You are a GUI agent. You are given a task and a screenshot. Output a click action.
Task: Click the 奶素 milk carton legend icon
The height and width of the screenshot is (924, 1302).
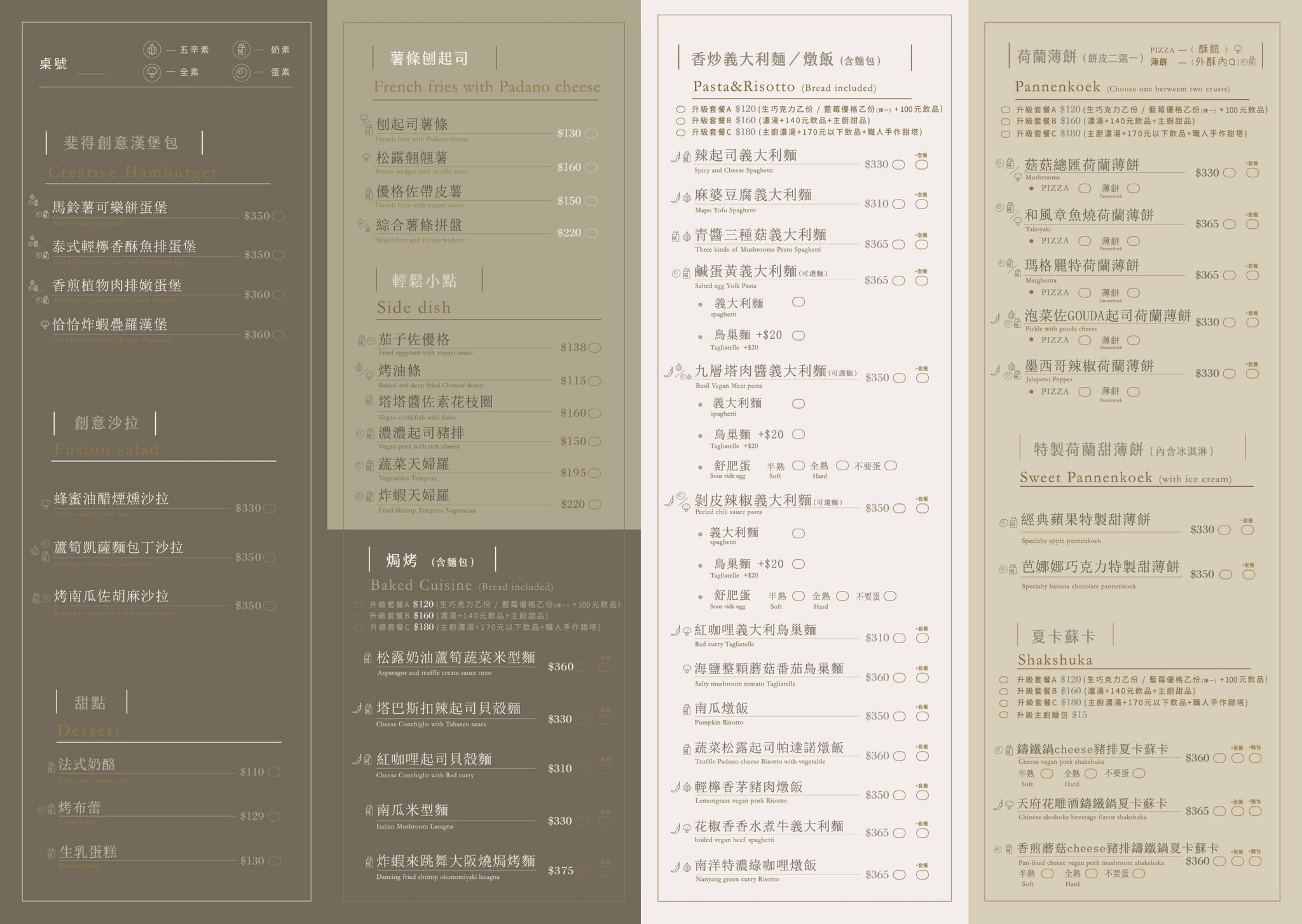(x=241, y=50)
